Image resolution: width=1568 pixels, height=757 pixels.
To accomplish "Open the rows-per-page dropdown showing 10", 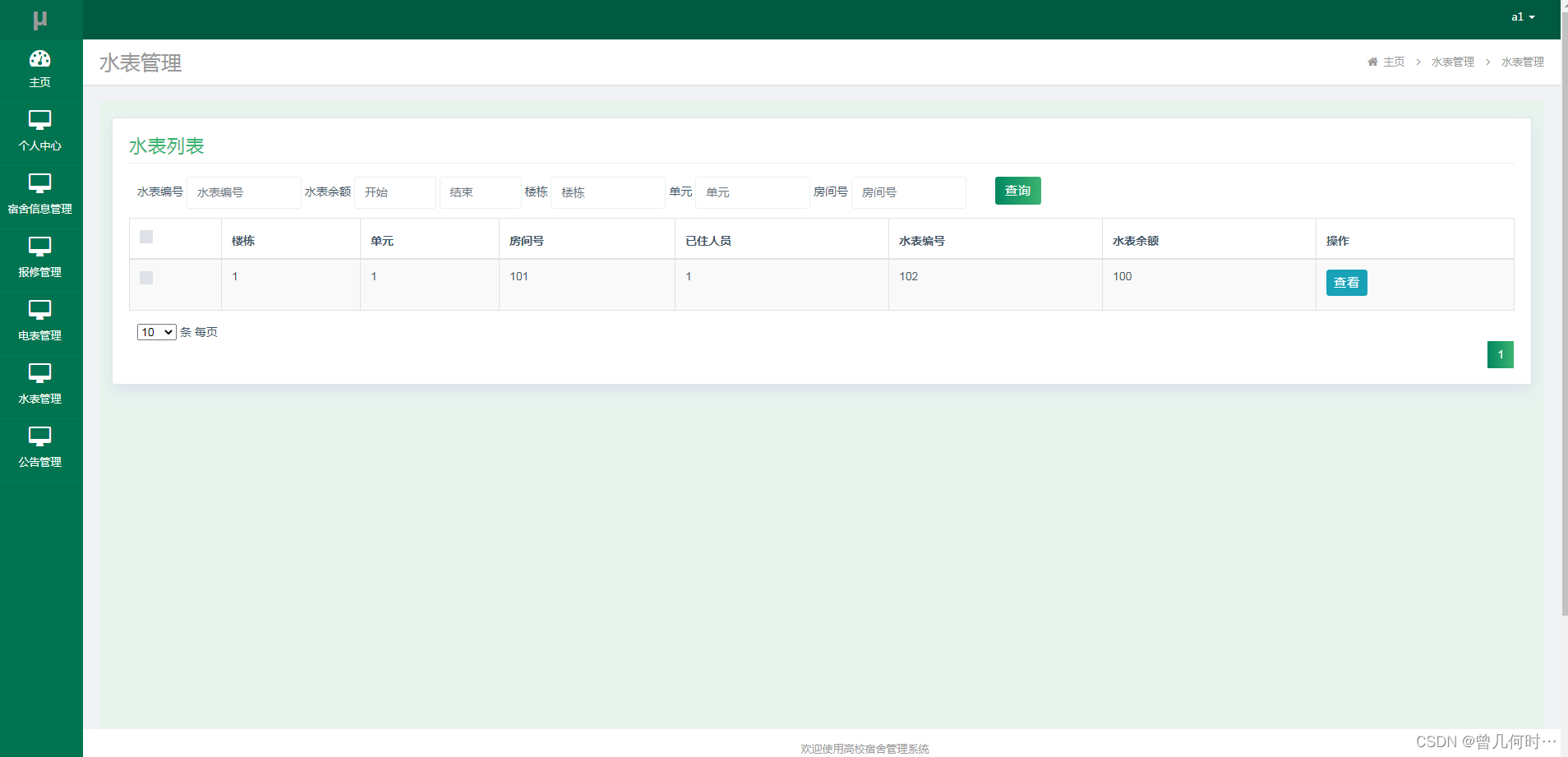I will point(156,332).
